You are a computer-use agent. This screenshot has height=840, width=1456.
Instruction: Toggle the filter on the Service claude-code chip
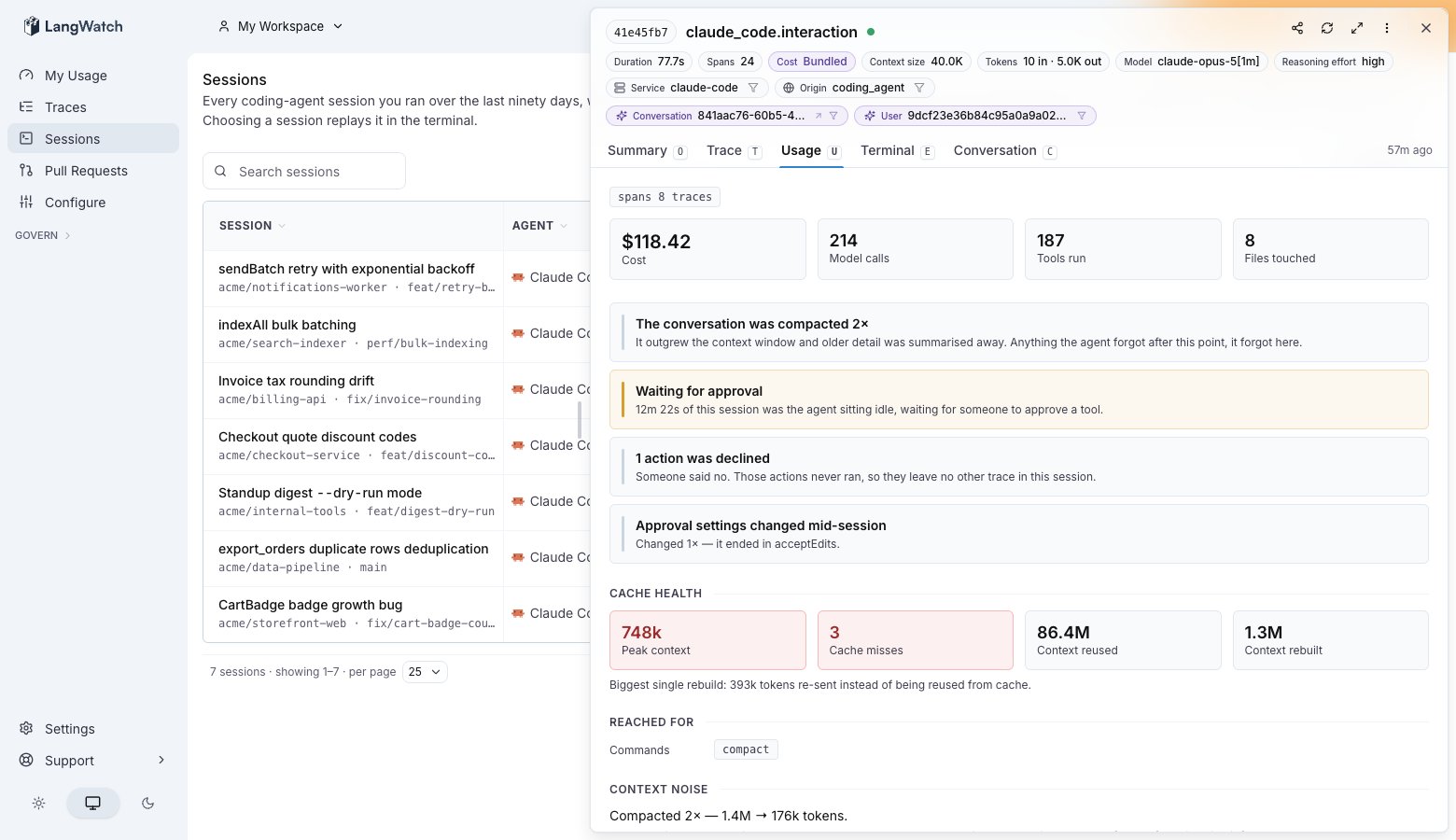[753, 88]
